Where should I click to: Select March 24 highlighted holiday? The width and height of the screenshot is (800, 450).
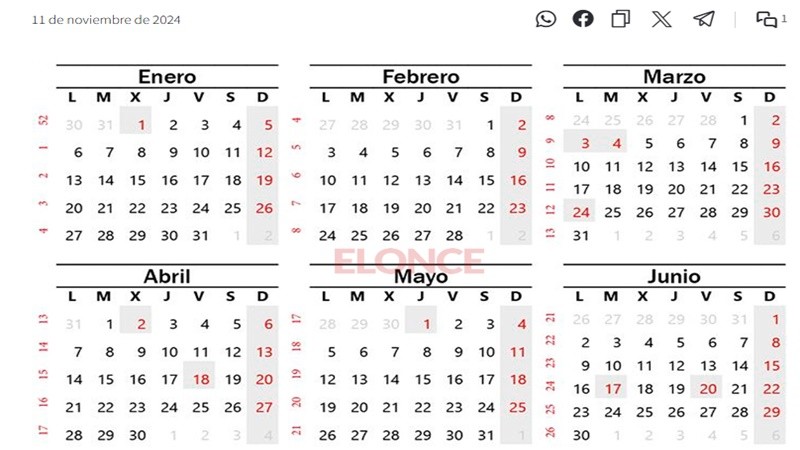(581, 212)
